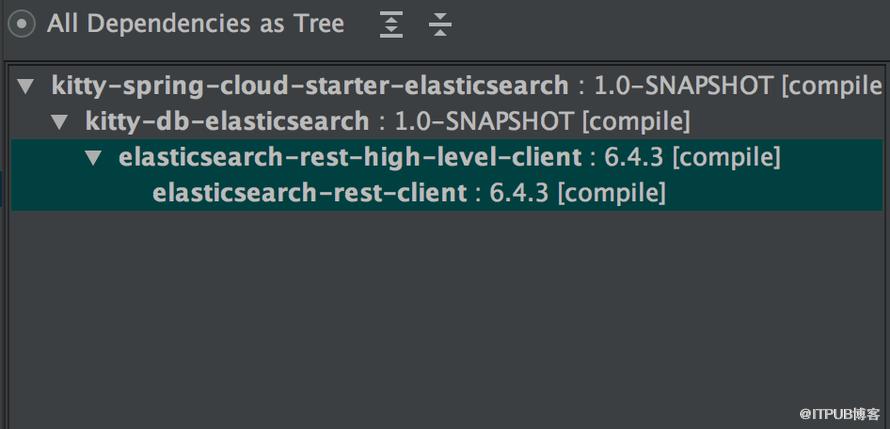Select kitty-spring-cloud-starter-elasticsearch dependency row
Screen dimensions: 890x429
click(447, 86)
